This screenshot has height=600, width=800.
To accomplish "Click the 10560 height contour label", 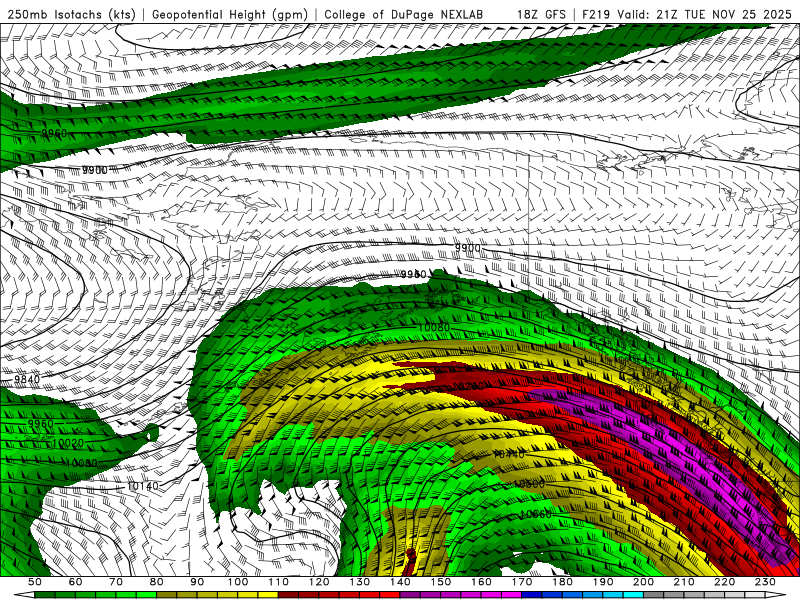I will [x=536, y=514].
